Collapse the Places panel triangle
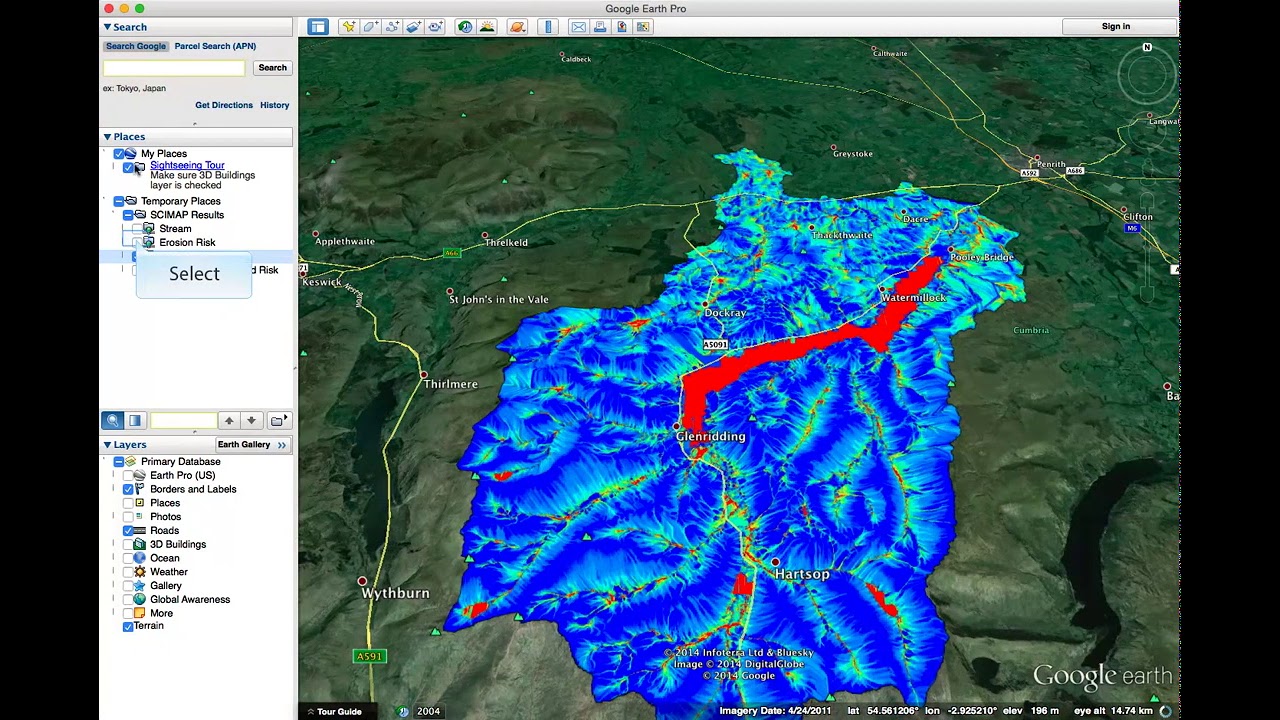The image size is (1280, 720). [107, 137]
